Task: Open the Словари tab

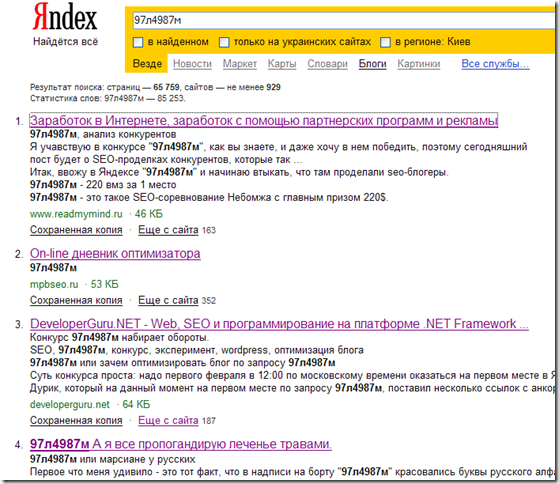Action: [x=328, y=64]
